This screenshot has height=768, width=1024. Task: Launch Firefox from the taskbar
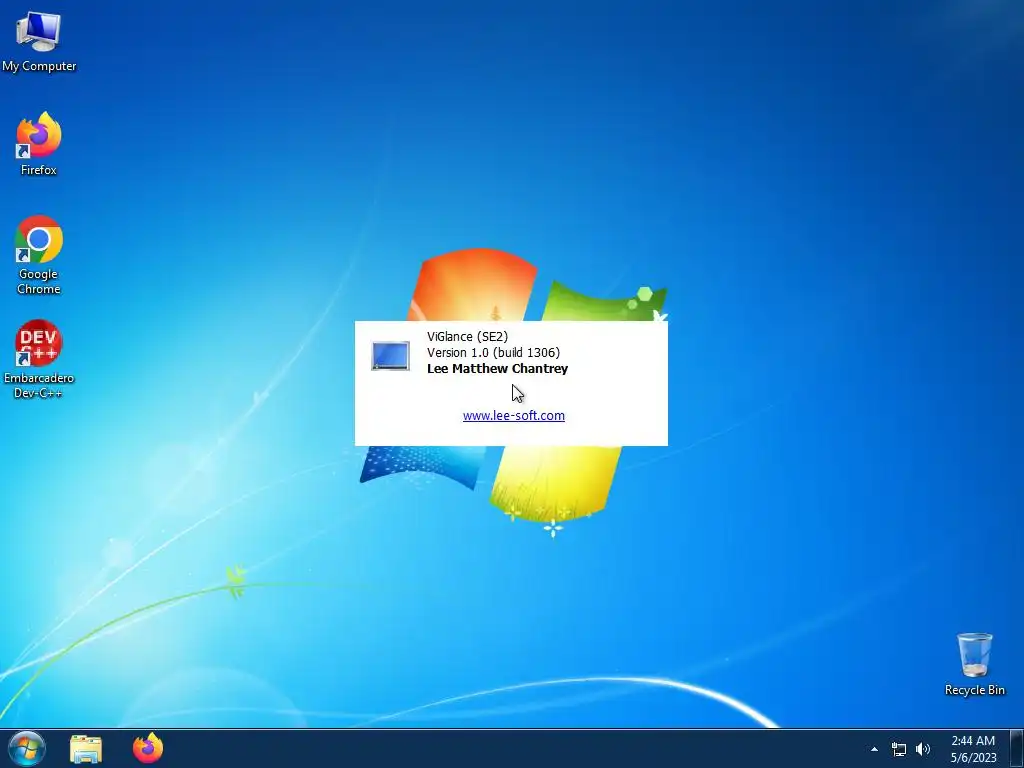click(x=148, y=748)
